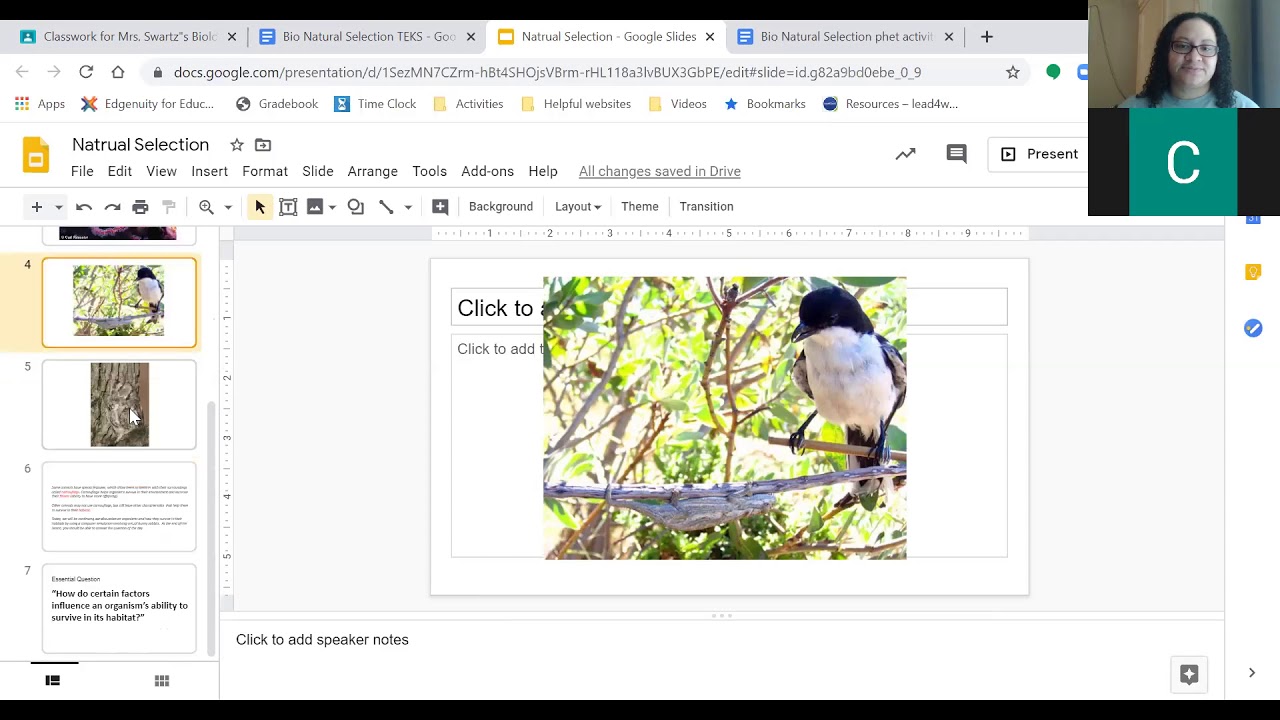Select the Shape tool
The image size is (1280, 720).
click(x=356, y=207)
